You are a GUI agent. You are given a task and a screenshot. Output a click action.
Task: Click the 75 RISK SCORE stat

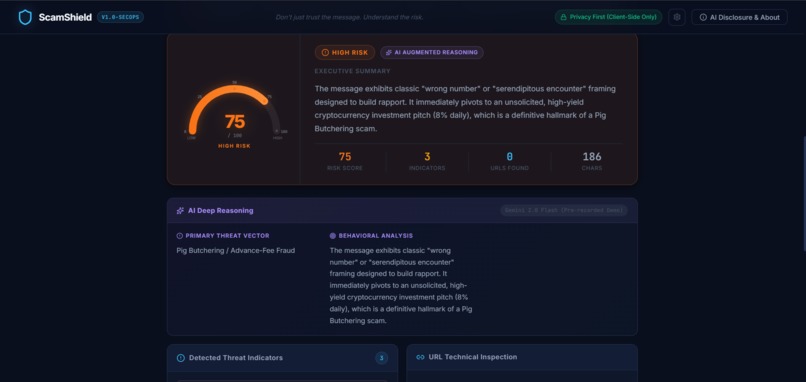point(345,161)
